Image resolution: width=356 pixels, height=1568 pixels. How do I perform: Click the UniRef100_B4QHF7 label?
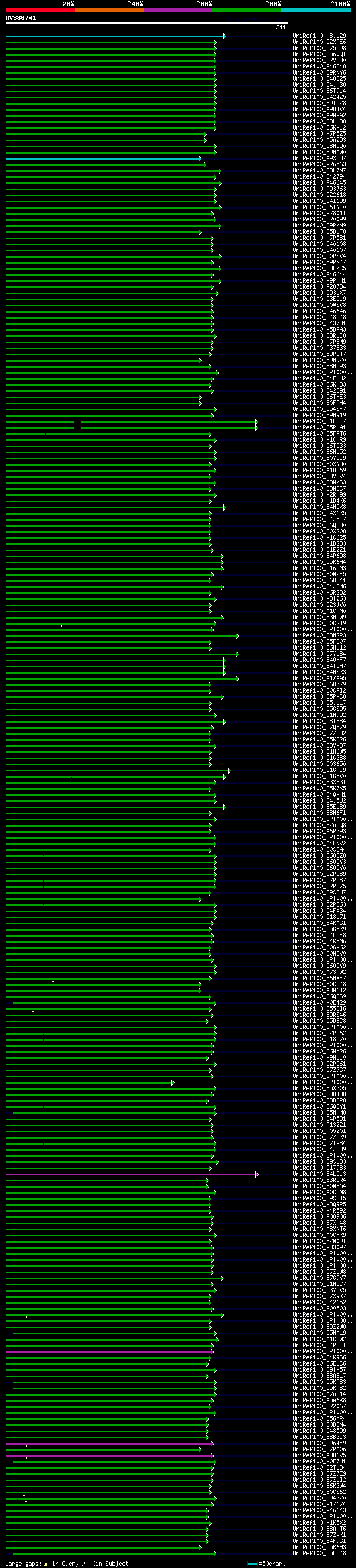(x=319, y=660)
